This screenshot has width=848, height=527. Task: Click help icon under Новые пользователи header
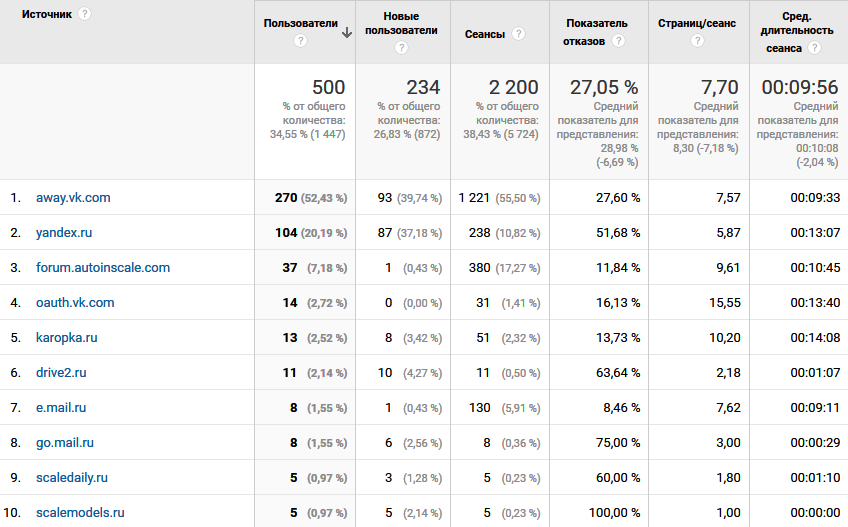tap(401, 47)
